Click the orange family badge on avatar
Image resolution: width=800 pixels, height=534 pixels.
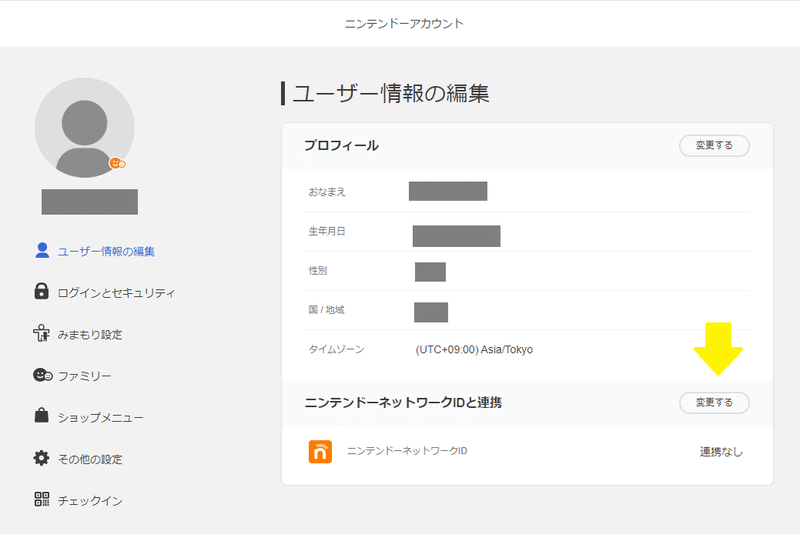pos(117,163)
